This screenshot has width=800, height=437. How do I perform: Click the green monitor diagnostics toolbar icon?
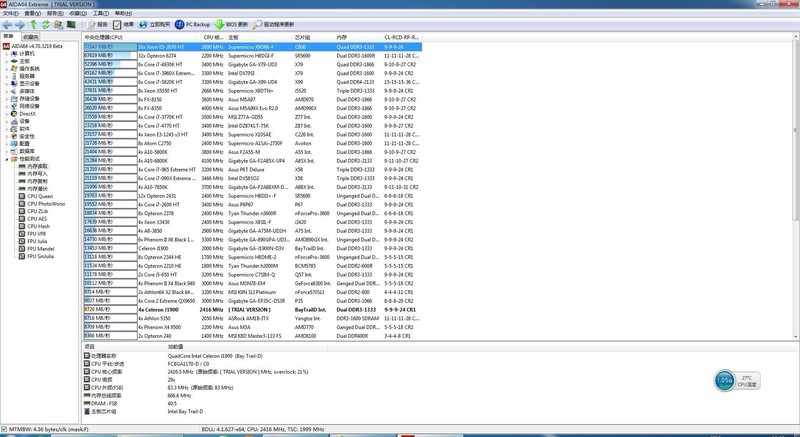click(x=71, y=24)
